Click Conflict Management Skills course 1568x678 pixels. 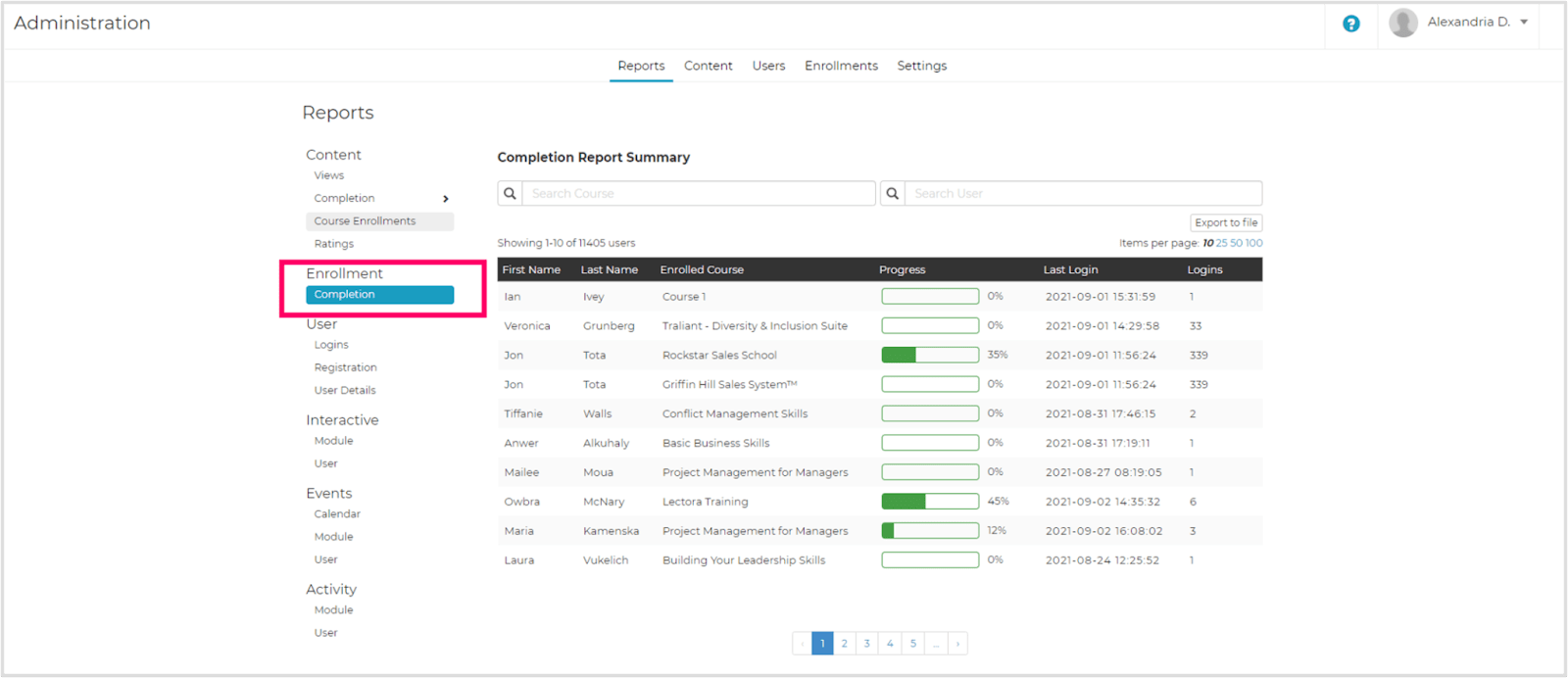point(735,414)
